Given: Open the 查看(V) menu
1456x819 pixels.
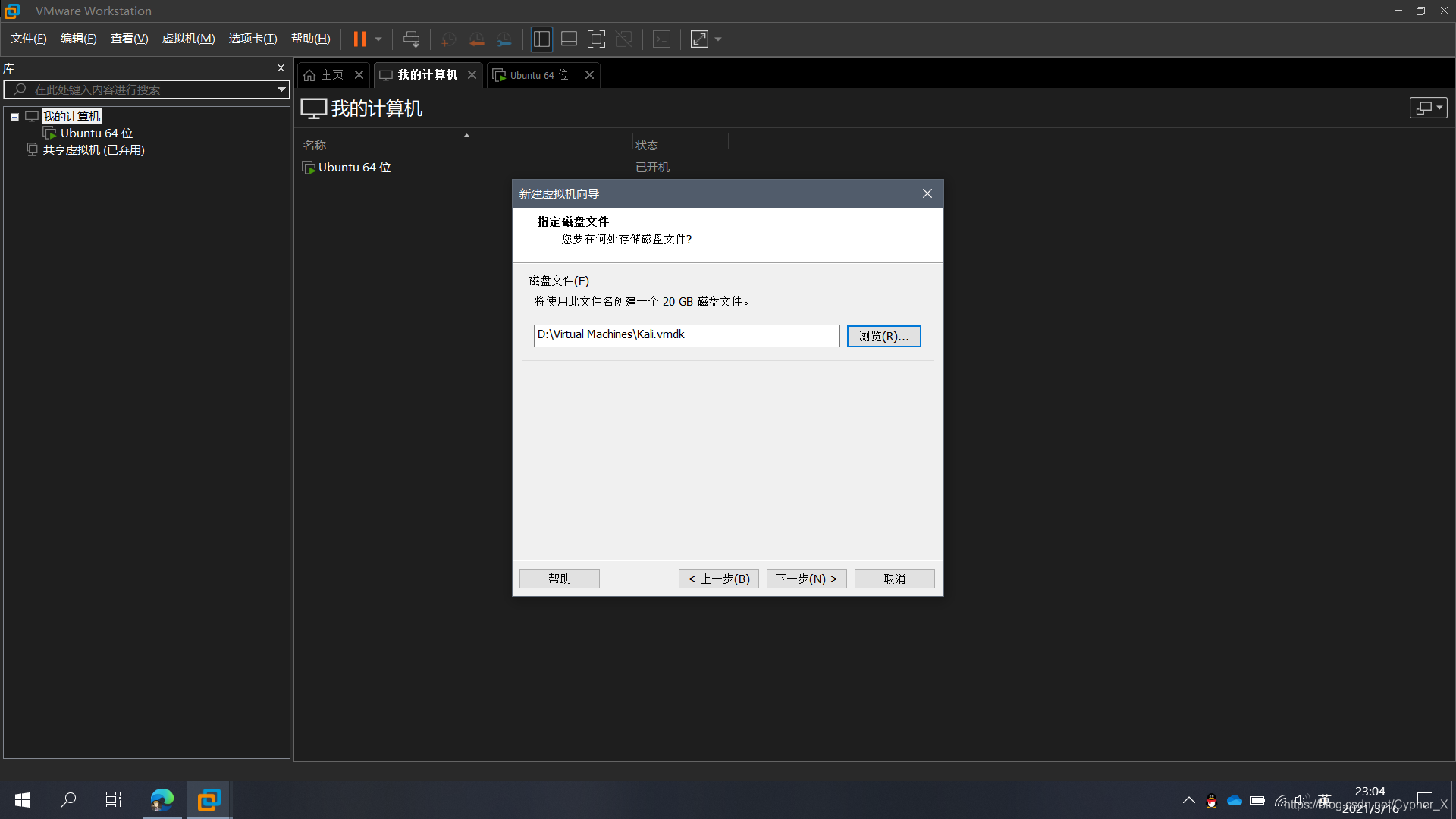Looking at the screenshot, I should (x=130, y=39).
